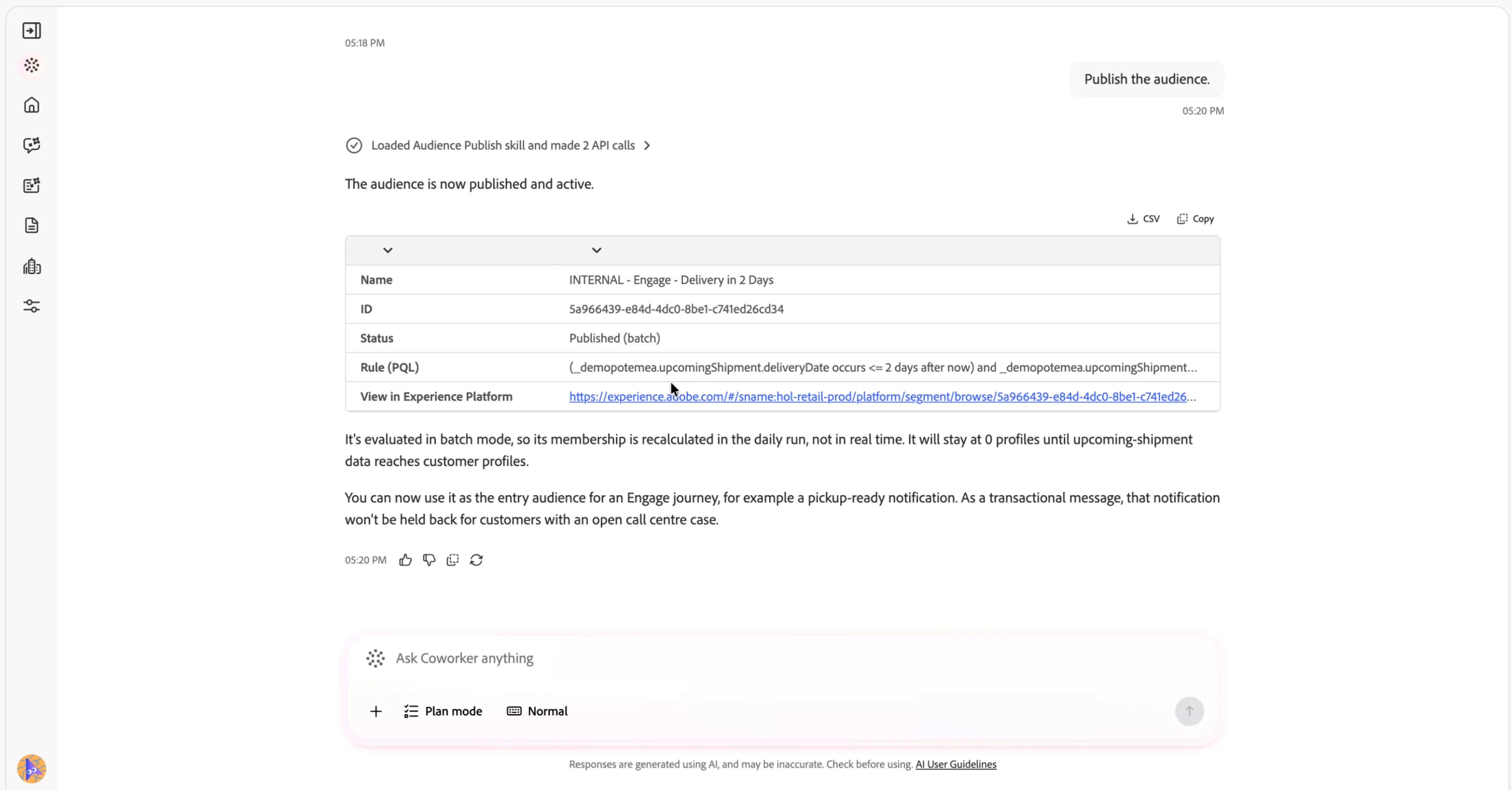Viewport: 1512px width, 790px height.
Task: Open the checklist sparkle icon in sidebar
Action: (32, 186)
